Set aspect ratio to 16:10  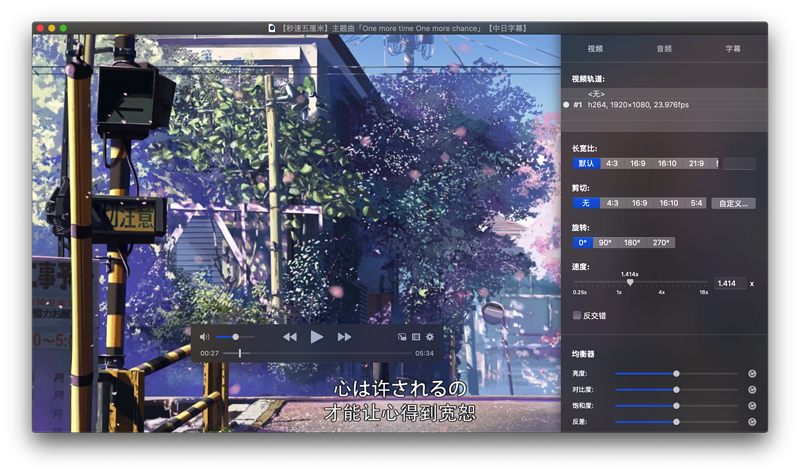click(667, 163)
